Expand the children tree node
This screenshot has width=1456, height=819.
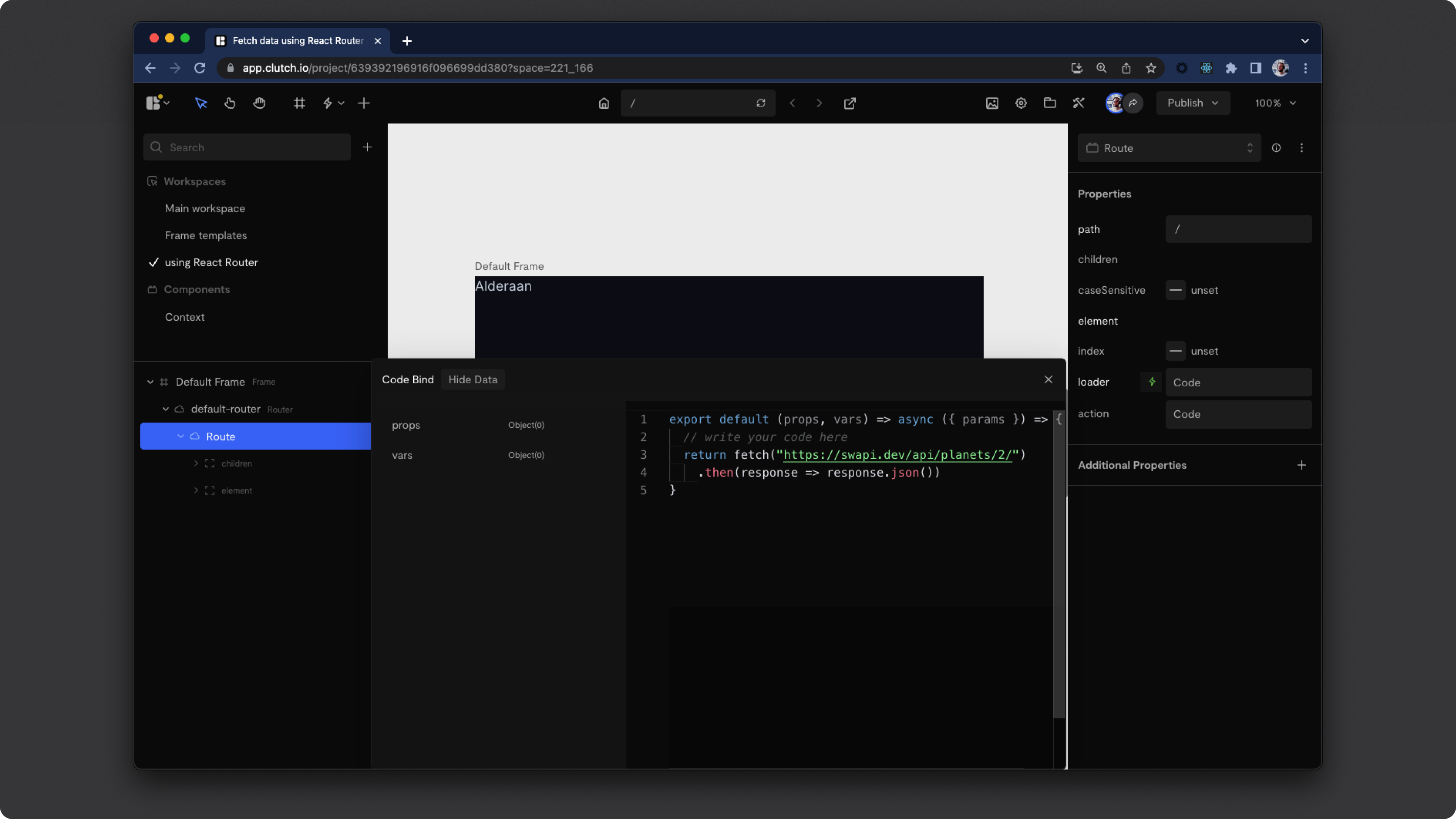(196, 463)
